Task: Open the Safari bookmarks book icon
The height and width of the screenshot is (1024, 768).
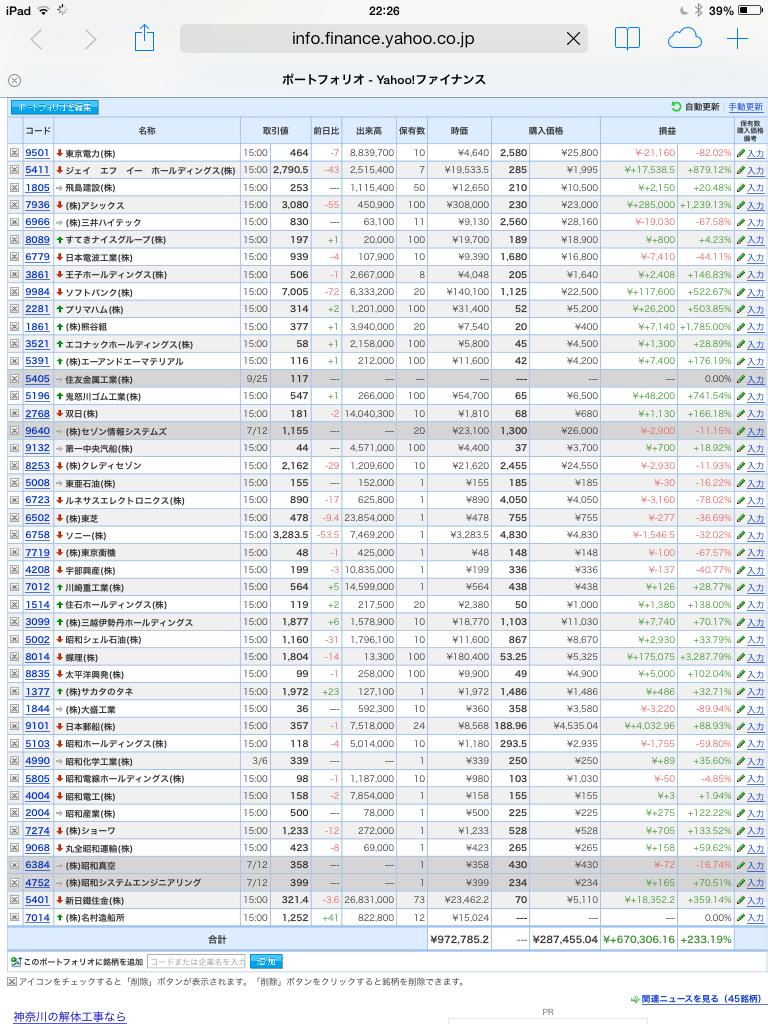Action: [627, 39]
